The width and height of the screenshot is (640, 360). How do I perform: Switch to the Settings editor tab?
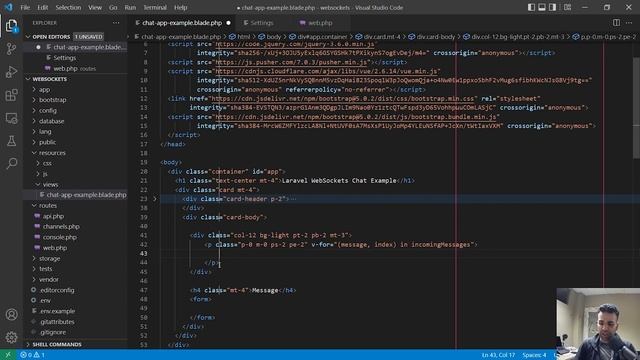tap(262, 23)
